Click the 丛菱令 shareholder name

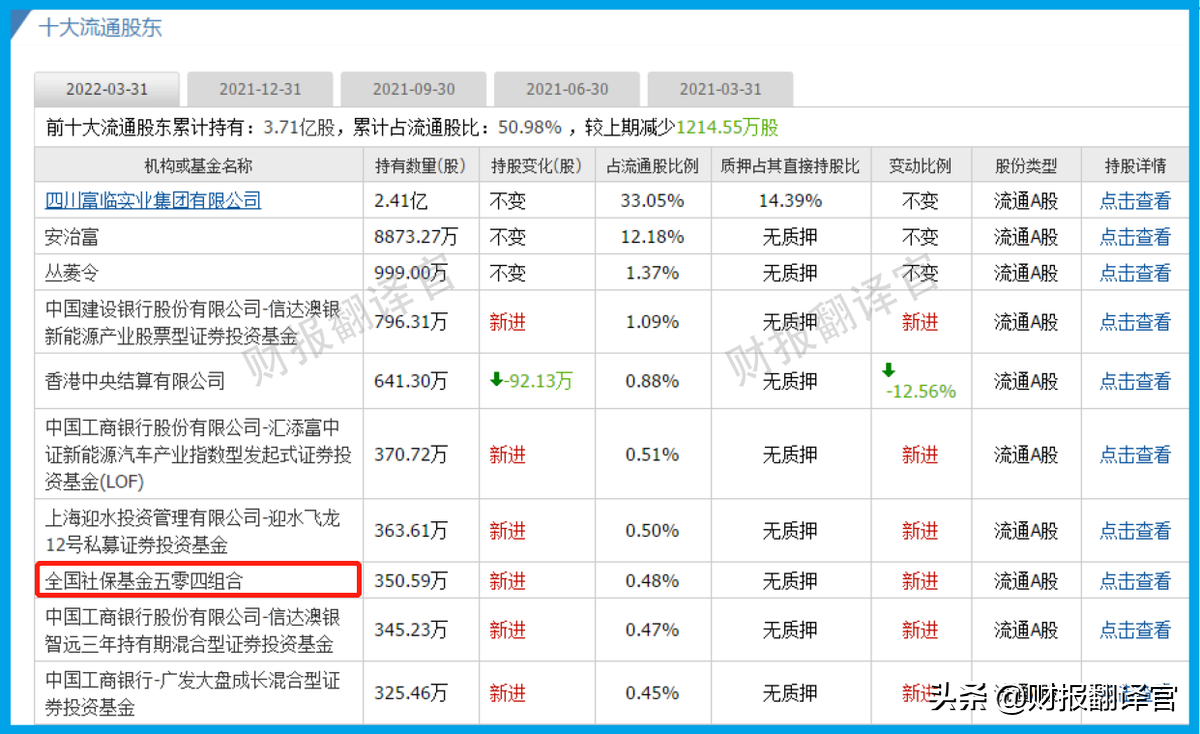(x=72, y=273)
